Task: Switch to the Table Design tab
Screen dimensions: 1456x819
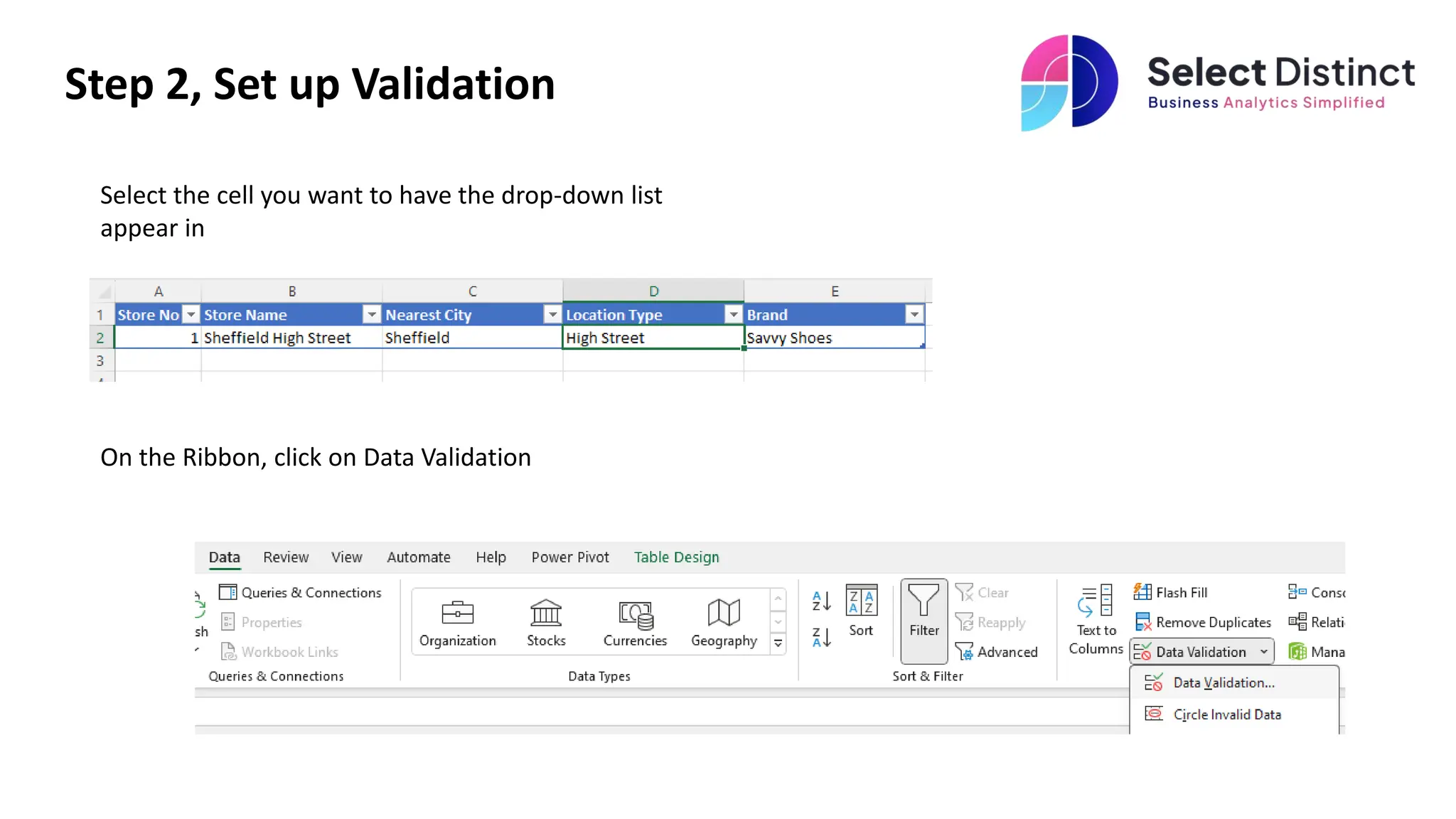Action: (676, 557)
